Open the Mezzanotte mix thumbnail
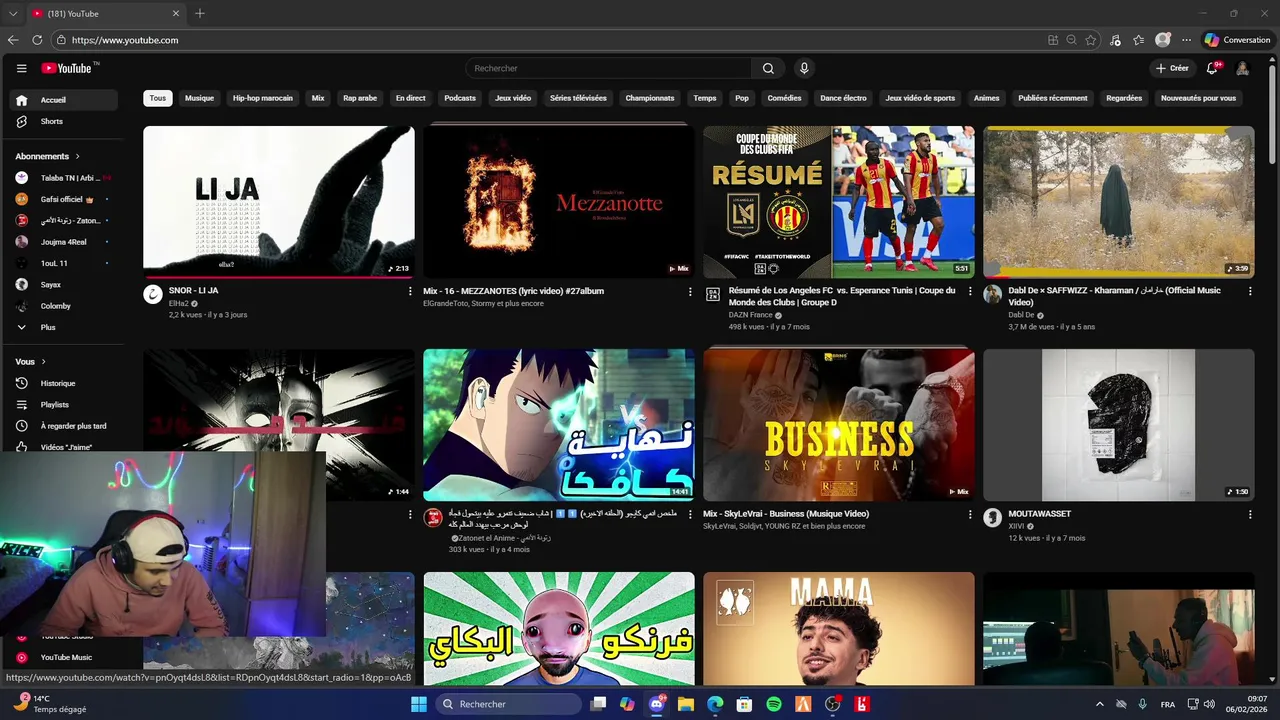Screen dimensions: 1280x720 click(x=559, y=202)
